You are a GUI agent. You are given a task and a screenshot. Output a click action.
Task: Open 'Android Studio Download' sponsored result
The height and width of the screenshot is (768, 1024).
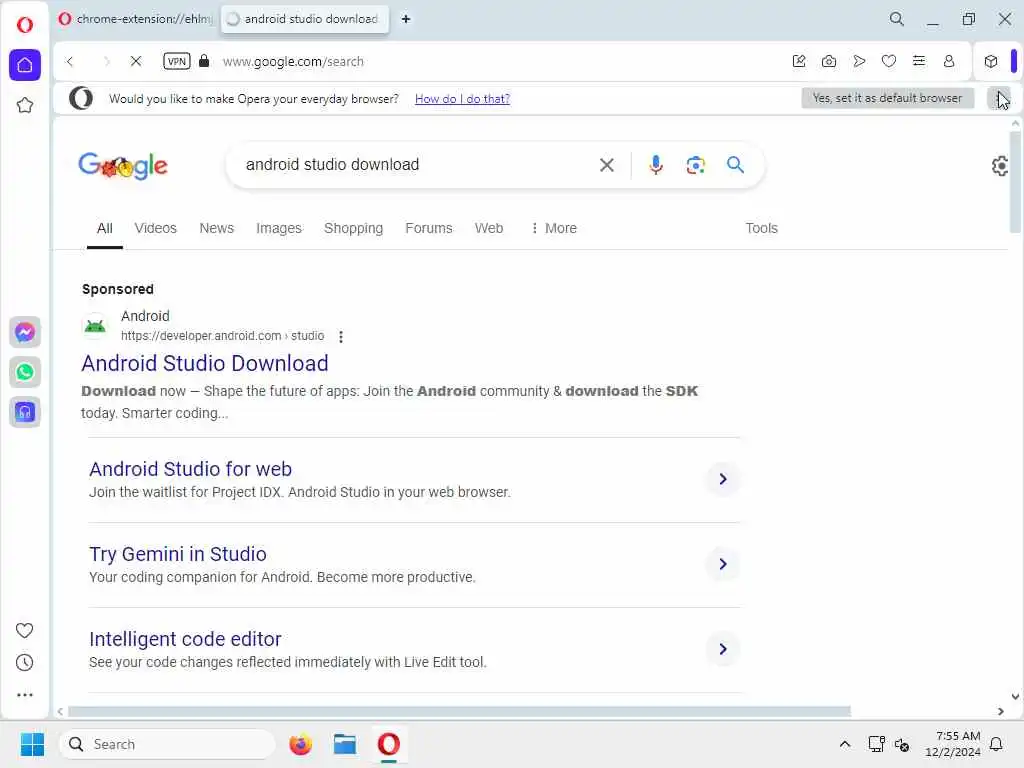[x=204, y=363]
